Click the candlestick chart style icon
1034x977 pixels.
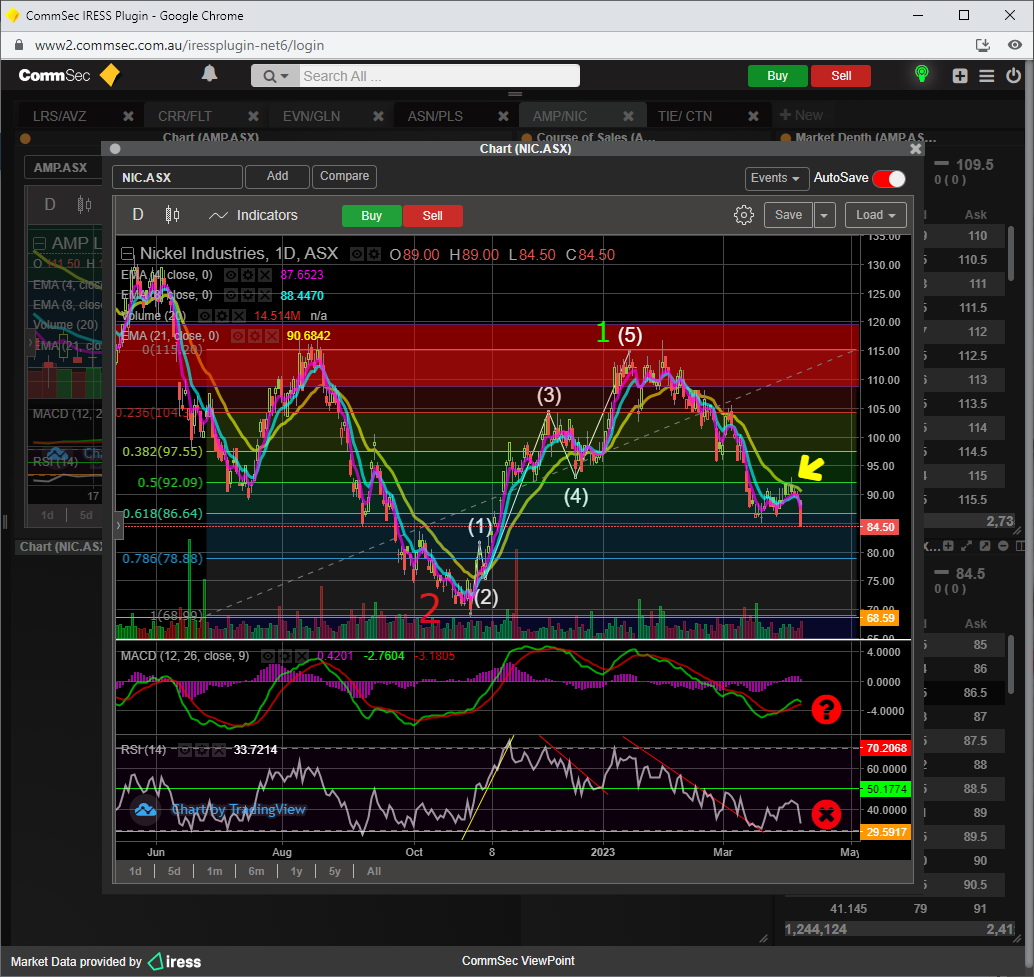coord(172,215)
